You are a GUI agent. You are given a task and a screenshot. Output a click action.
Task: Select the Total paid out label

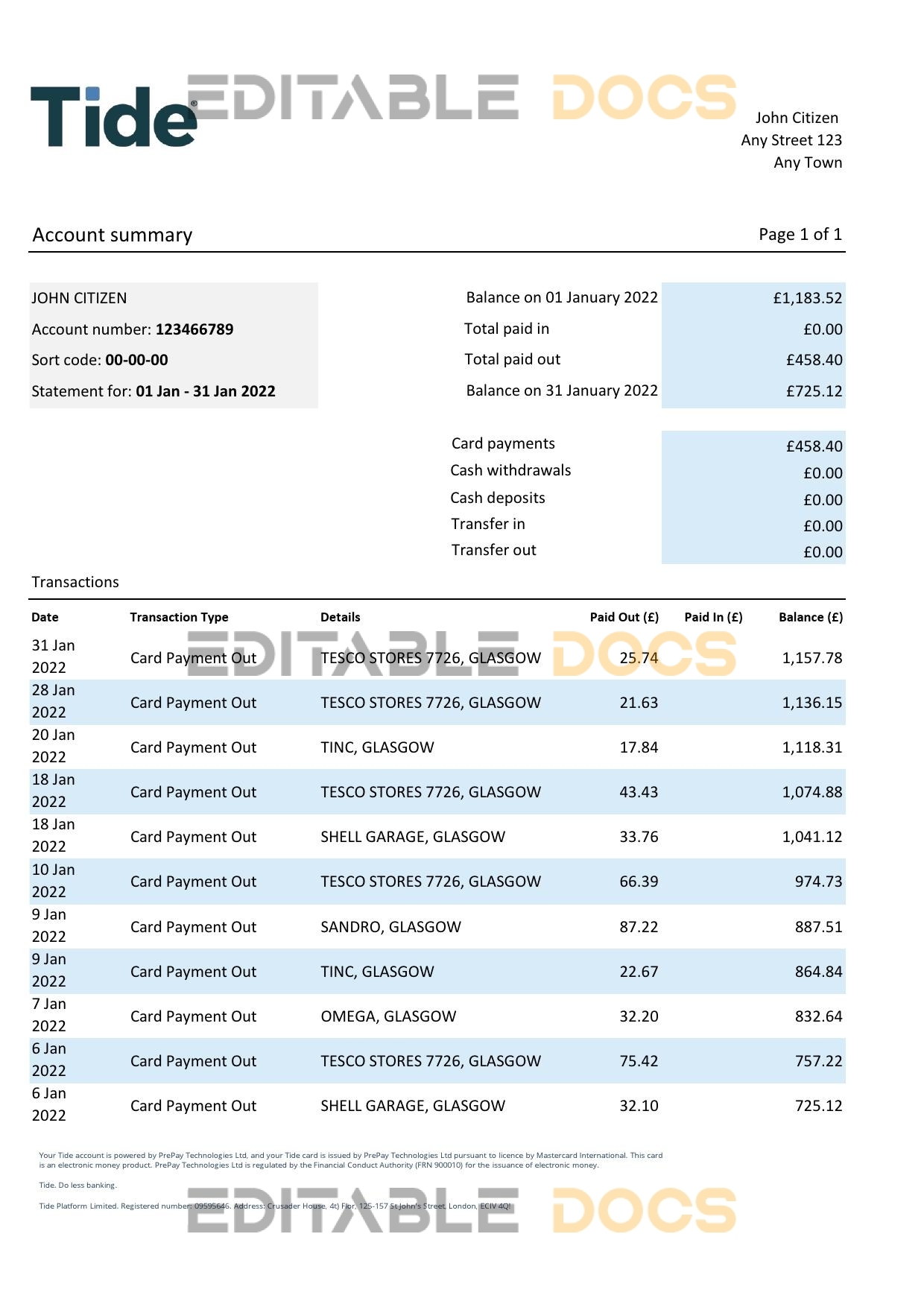[x=512, y=359]
